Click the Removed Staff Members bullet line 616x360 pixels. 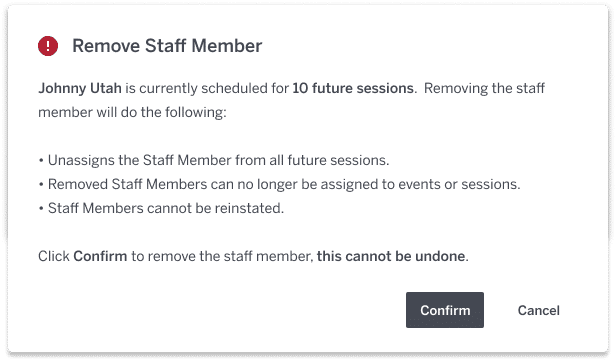tap(279, 184)
